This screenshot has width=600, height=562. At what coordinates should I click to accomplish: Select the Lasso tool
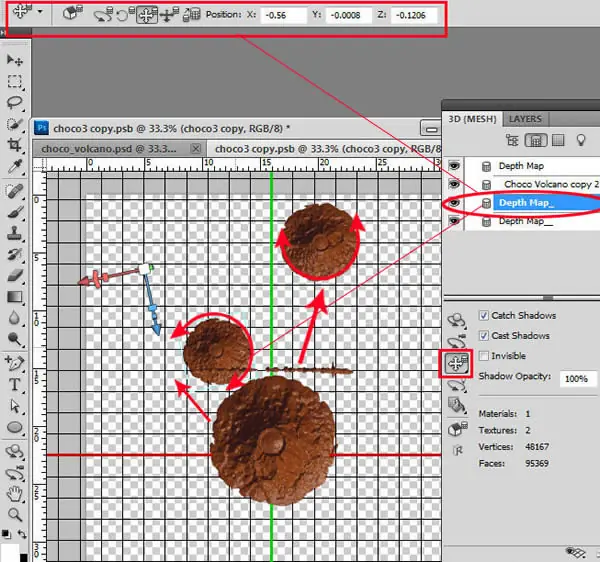(x=15, y=102)
